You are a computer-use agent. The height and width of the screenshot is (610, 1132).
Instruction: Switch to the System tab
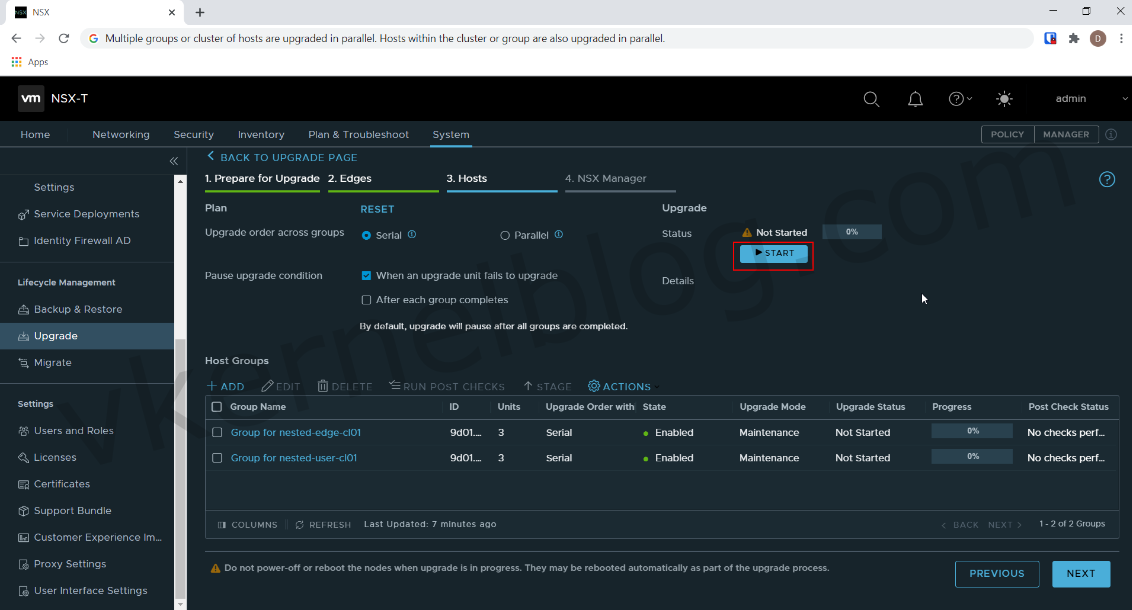[450, 134]
